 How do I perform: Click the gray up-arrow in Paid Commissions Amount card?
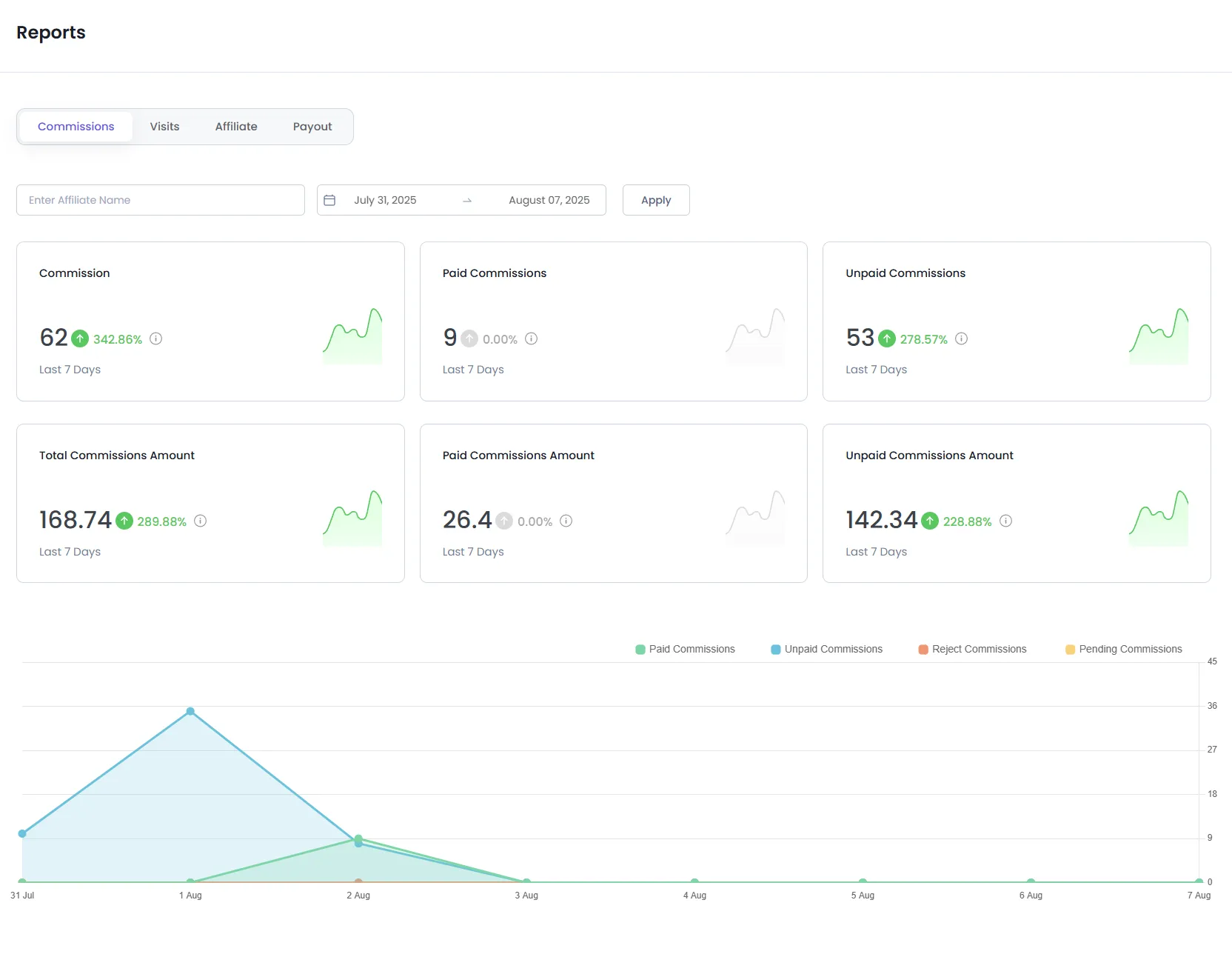point(504,521)
